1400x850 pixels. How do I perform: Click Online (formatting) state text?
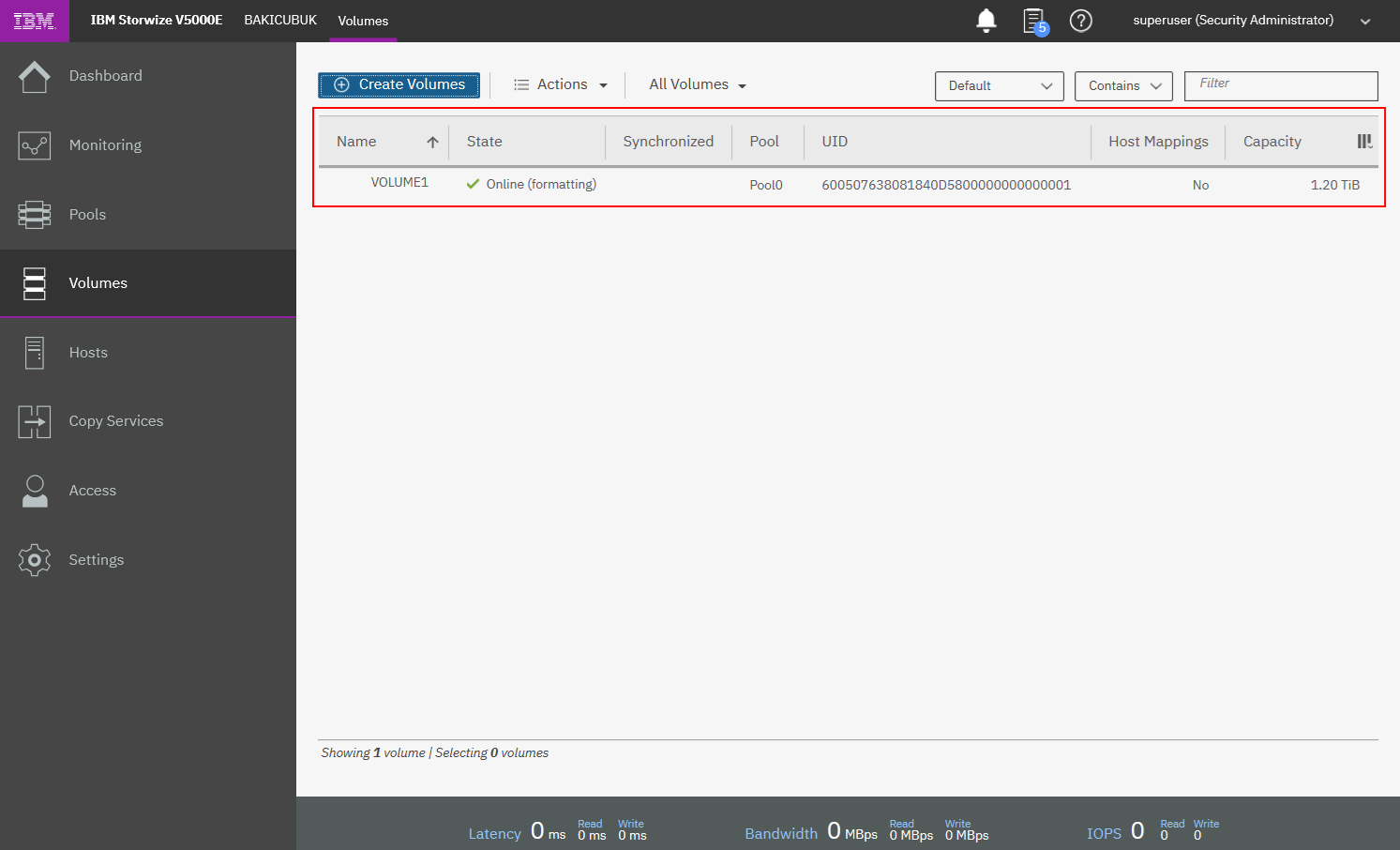pyautogui.click(x=541, y=185)
